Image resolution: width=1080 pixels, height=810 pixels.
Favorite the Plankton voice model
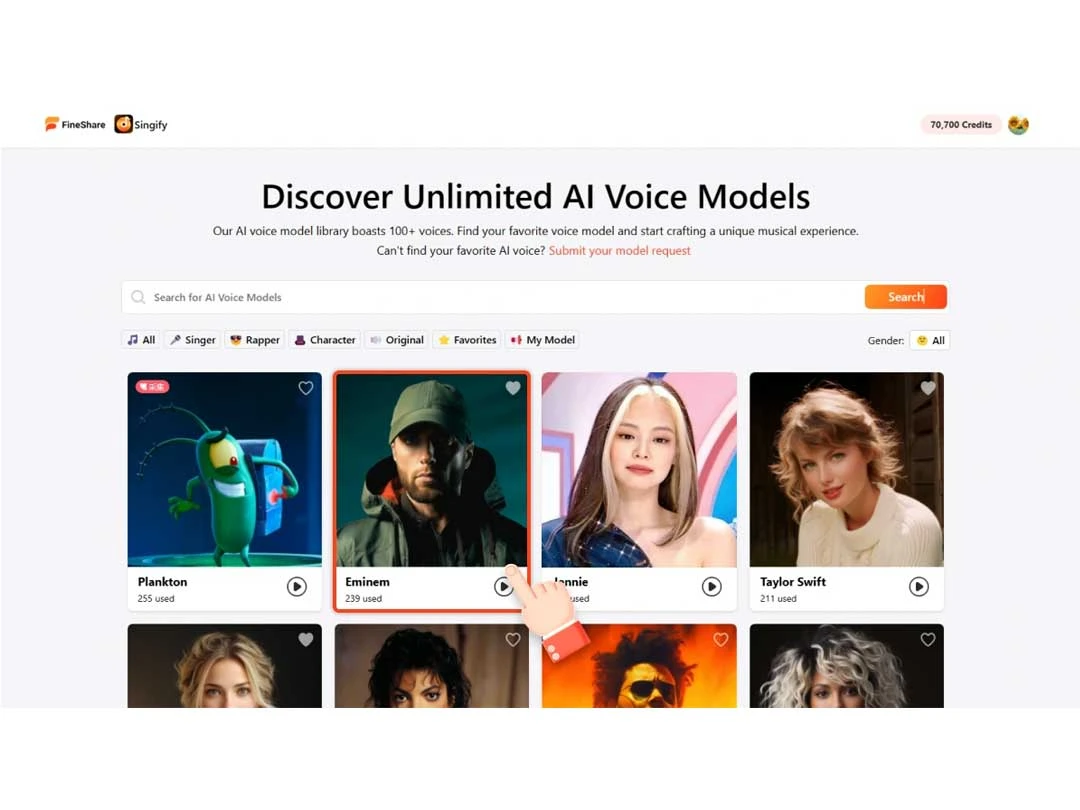(306, 388)
